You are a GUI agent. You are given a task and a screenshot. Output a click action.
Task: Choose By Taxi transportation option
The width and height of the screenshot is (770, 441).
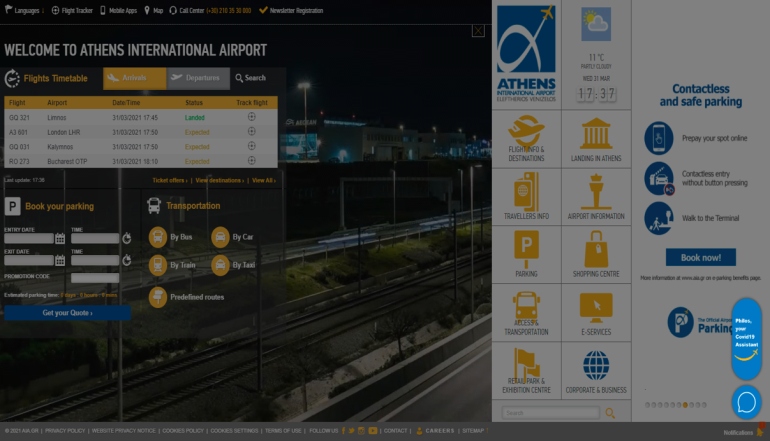220,265
